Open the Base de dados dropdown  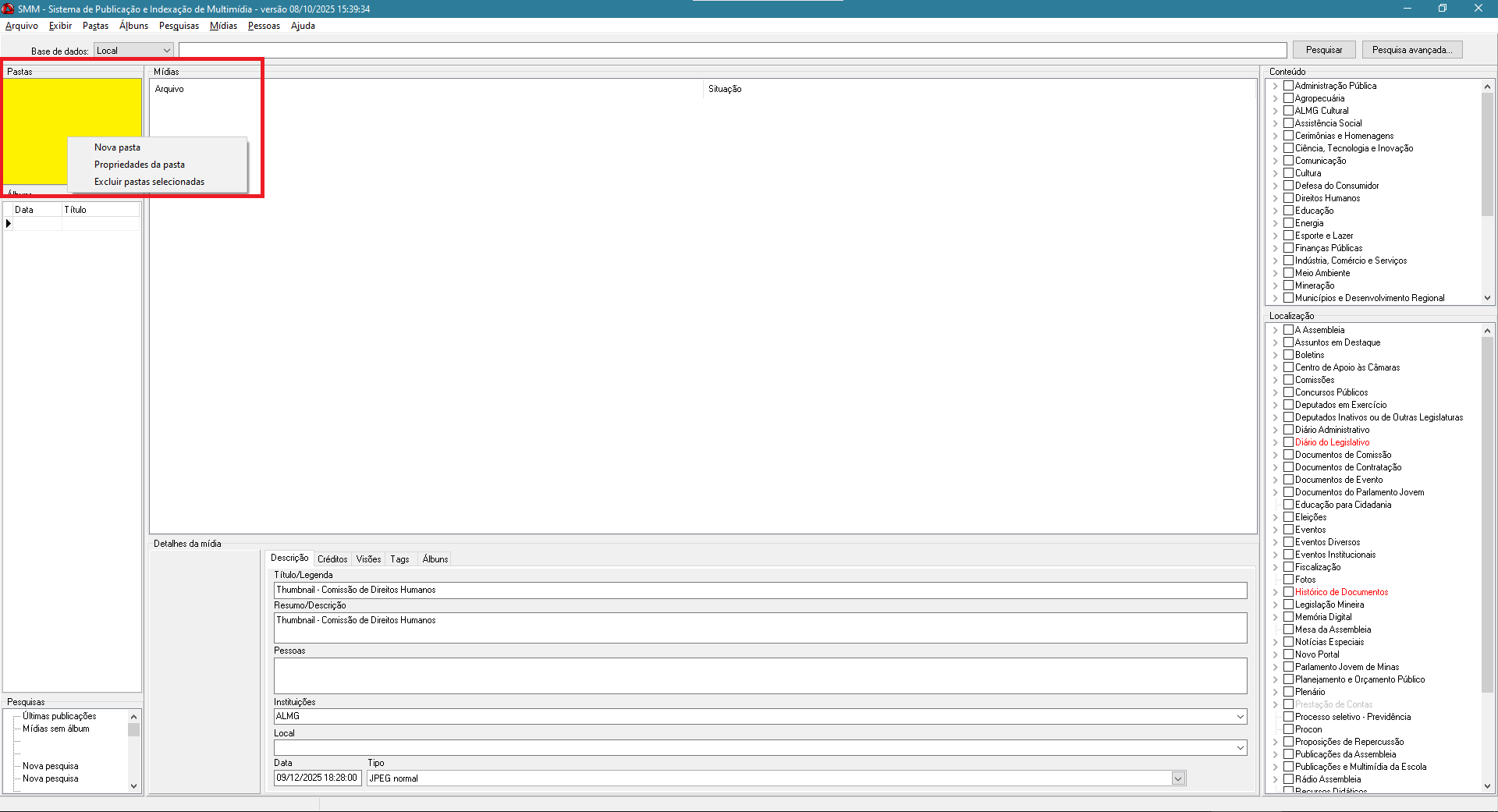pos(166,51)
